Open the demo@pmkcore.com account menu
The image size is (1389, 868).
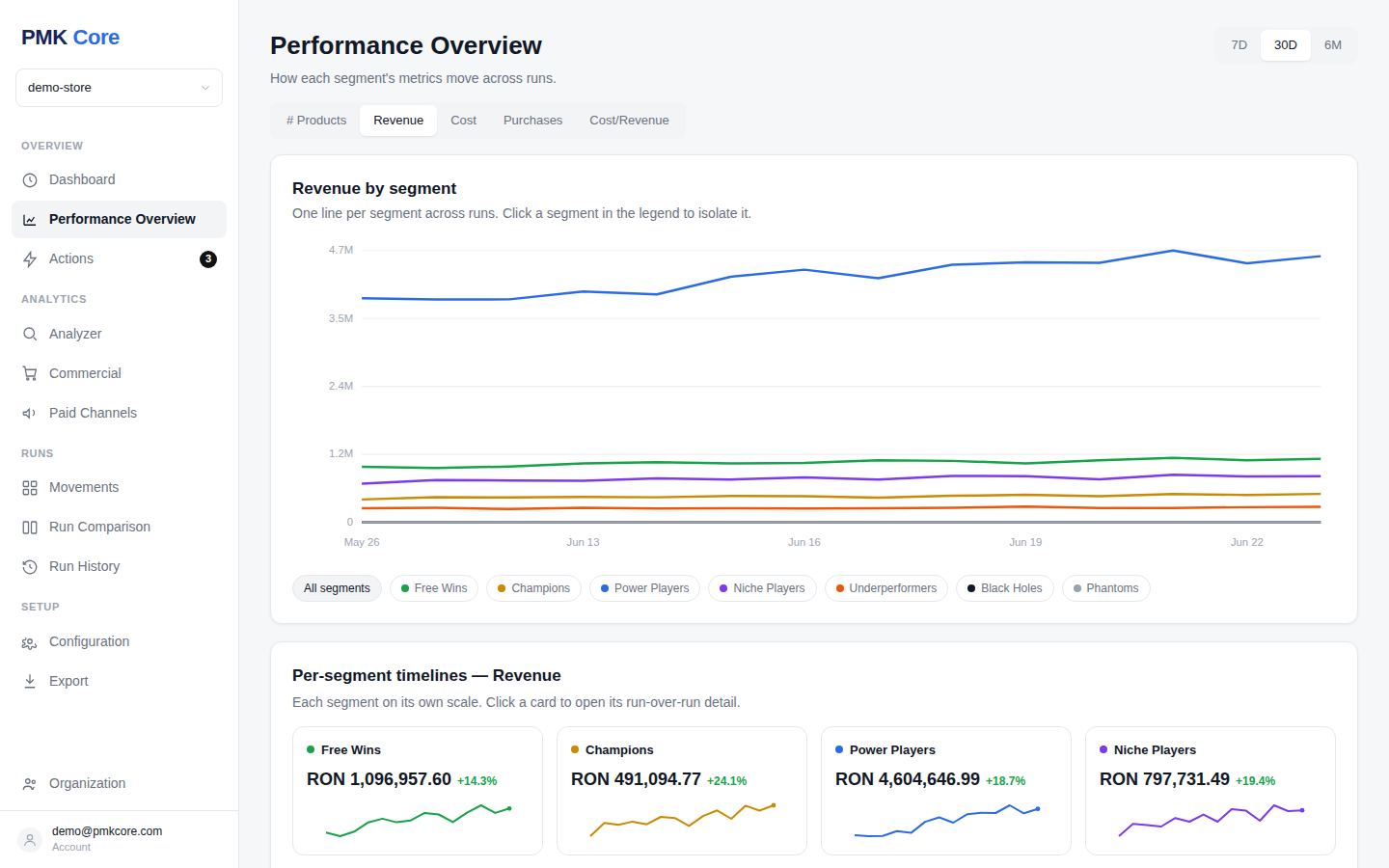point(119,839)
